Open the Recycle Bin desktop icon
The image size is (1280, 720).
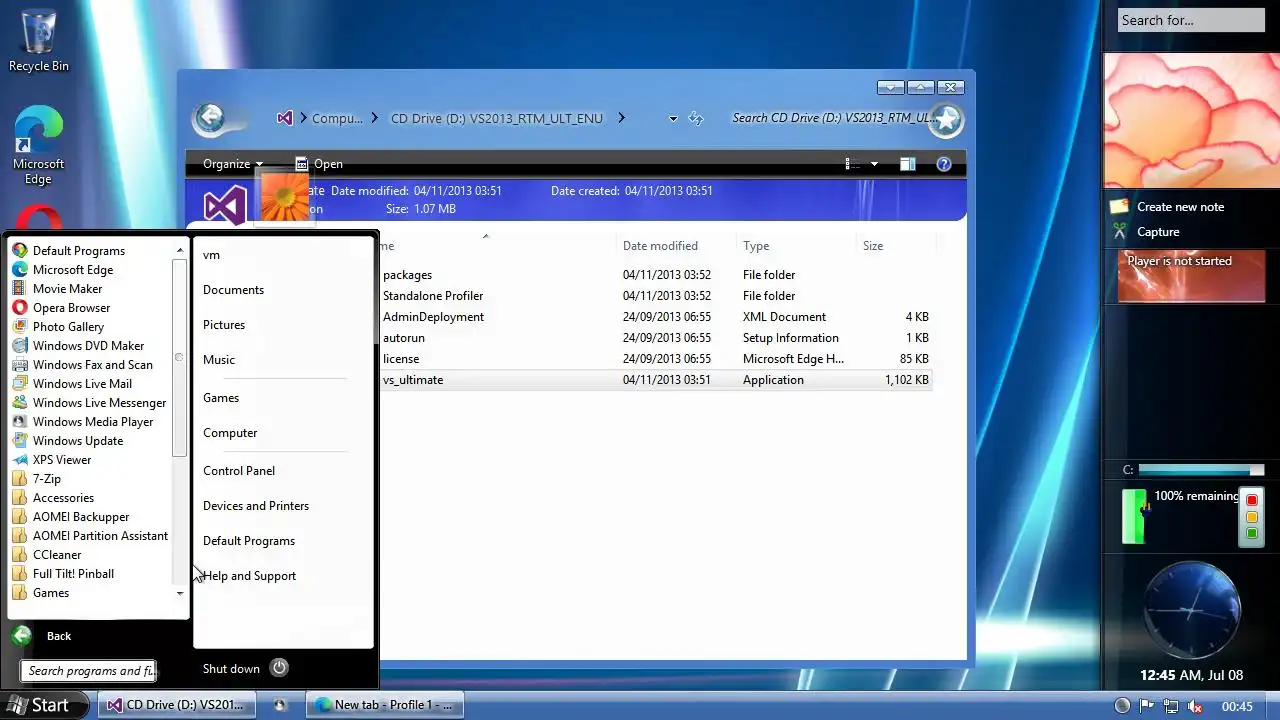click(x=38, y=40)
